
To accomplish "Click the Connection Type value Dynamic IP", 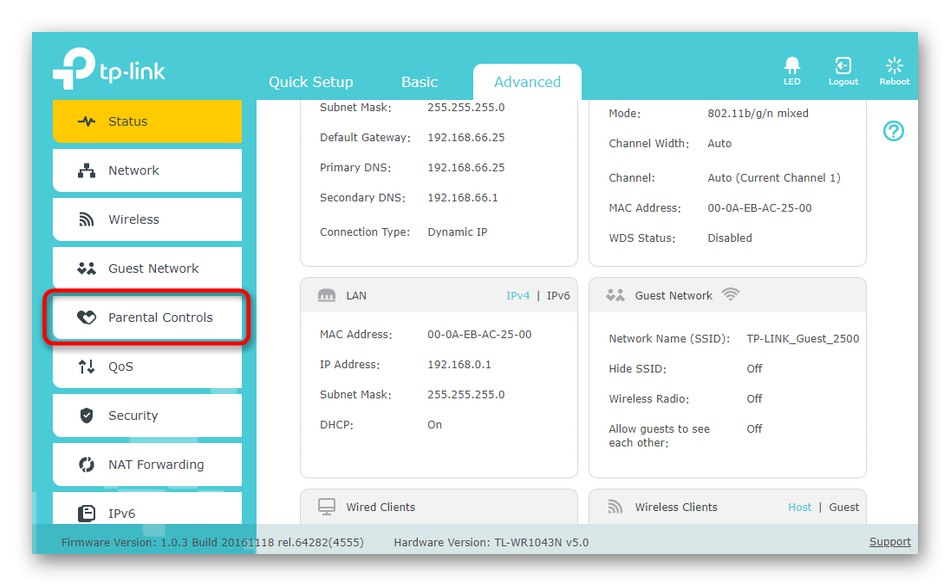I will (x=457, y=232).
